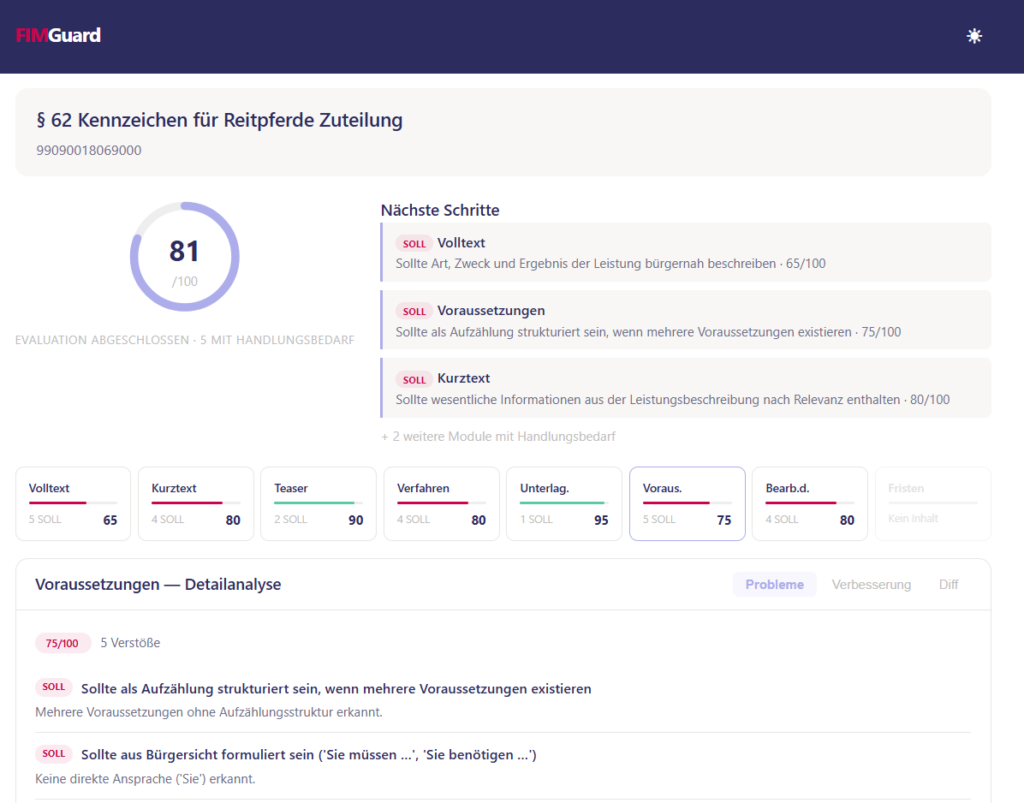Switch to the Probleme view
1024x803 pixels.
click(x=774, y=584)
